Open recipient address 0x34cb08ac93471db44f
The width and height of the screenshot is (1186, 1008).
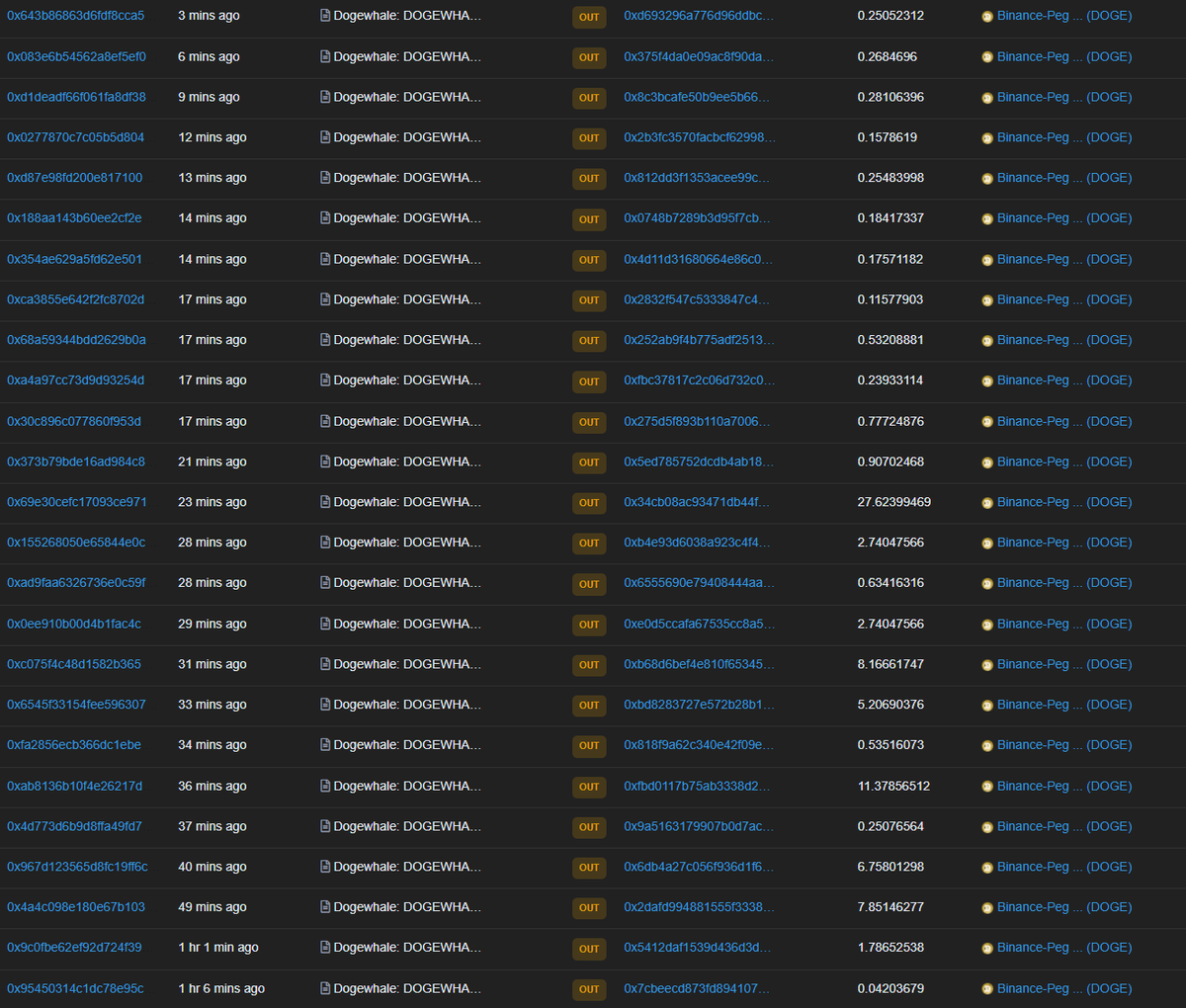(x=697, y=502)
